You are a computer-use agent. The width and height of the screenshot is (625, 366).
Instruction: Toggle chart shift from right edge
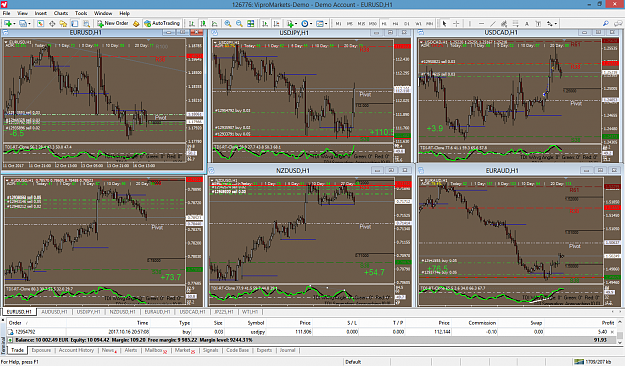(276, 24)
